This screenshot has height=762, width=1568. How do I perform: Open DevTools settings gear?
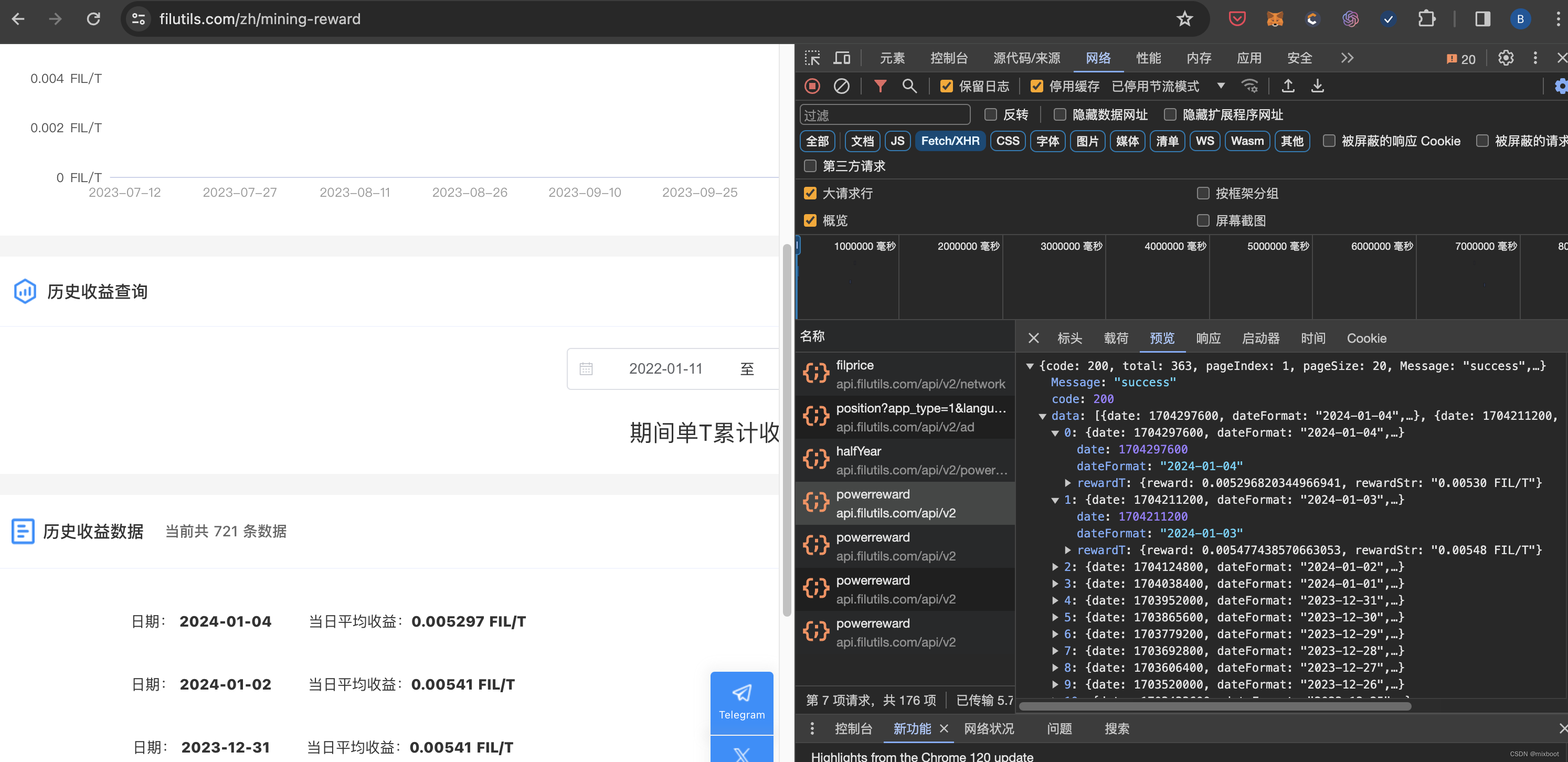(x=1506, y=58)
